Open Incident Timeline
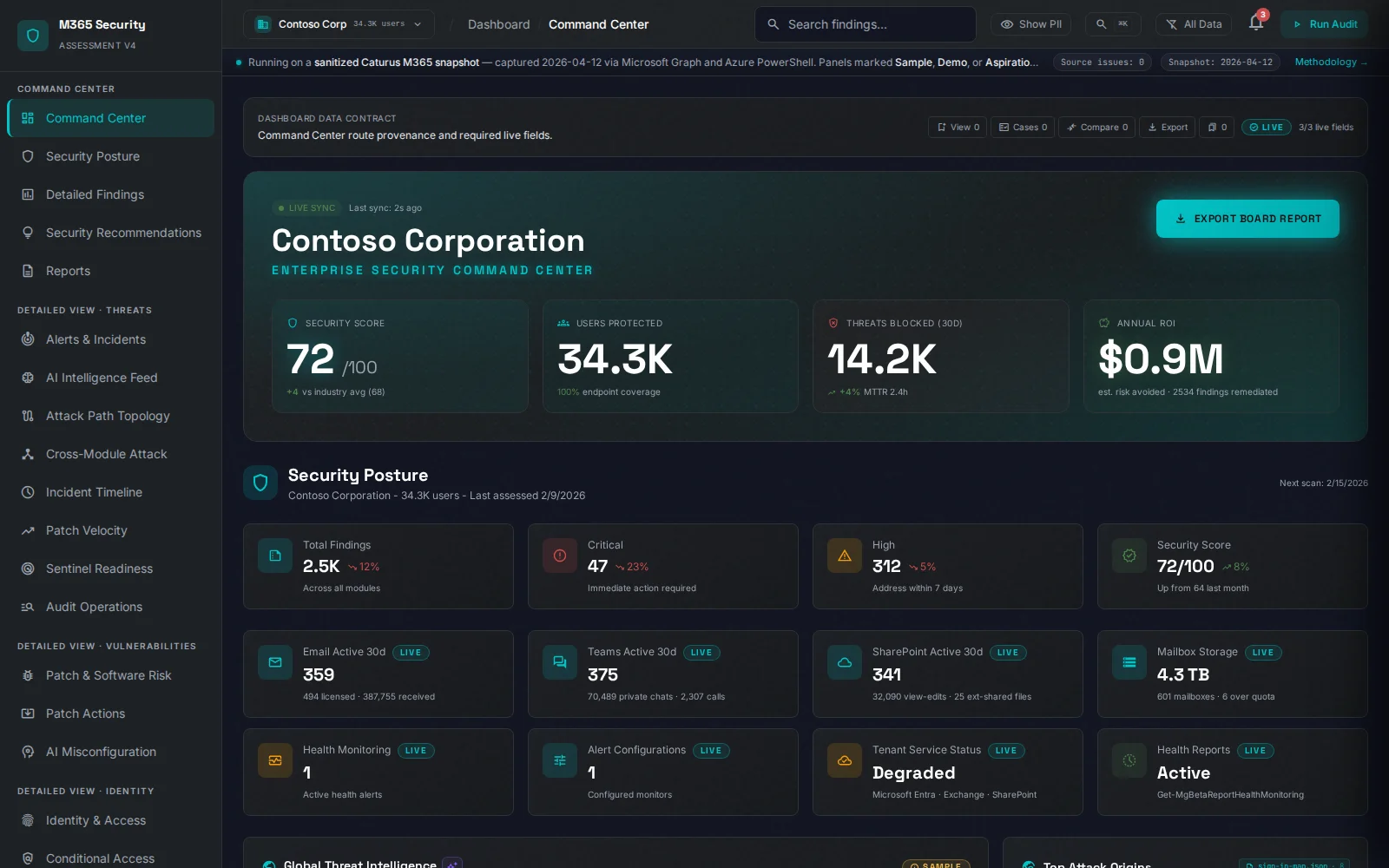 click(110, 492)
